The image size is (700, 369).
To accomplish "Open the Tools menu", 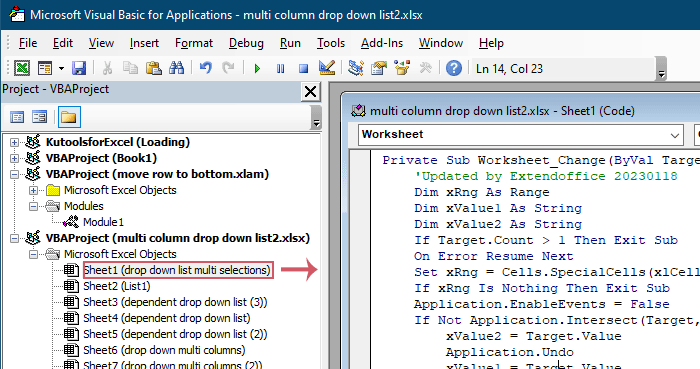I will 331,43.
